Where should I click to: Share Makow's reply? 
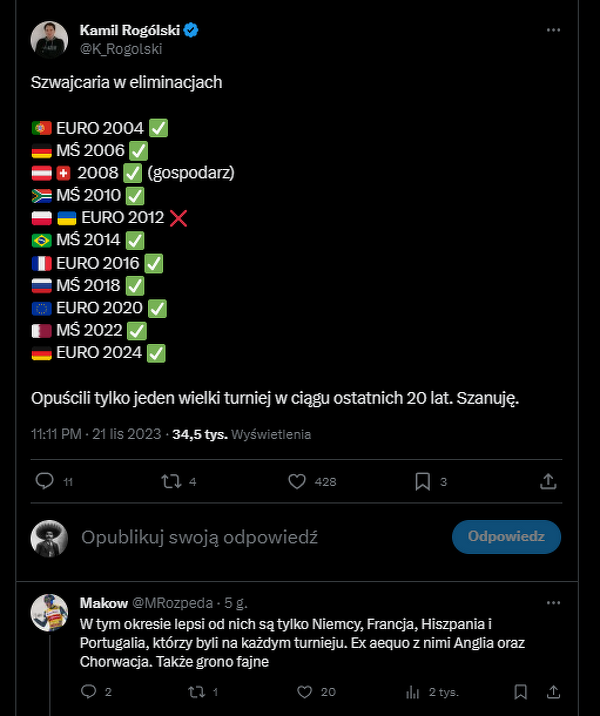click(551, 691)
